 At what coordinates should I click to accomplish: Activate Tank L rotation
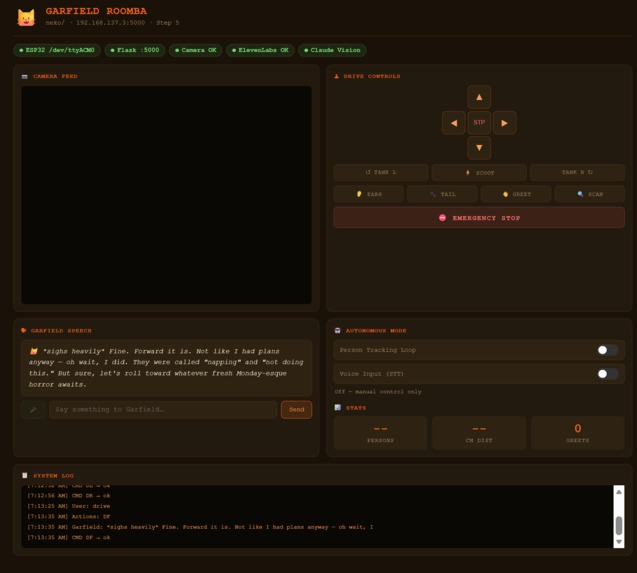coord(381,172)
